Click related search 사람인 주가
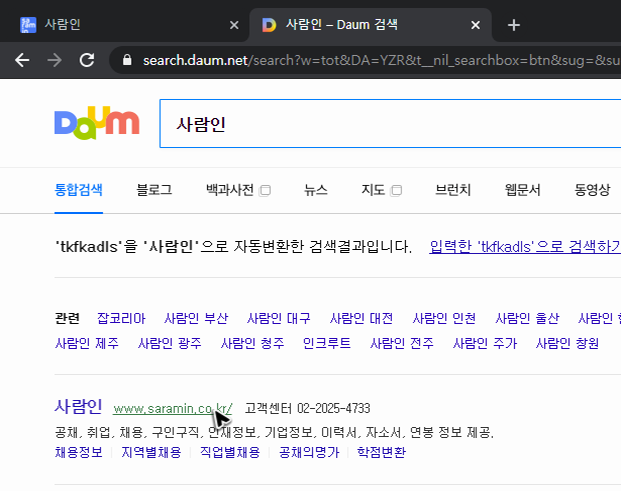 [485, 343]
